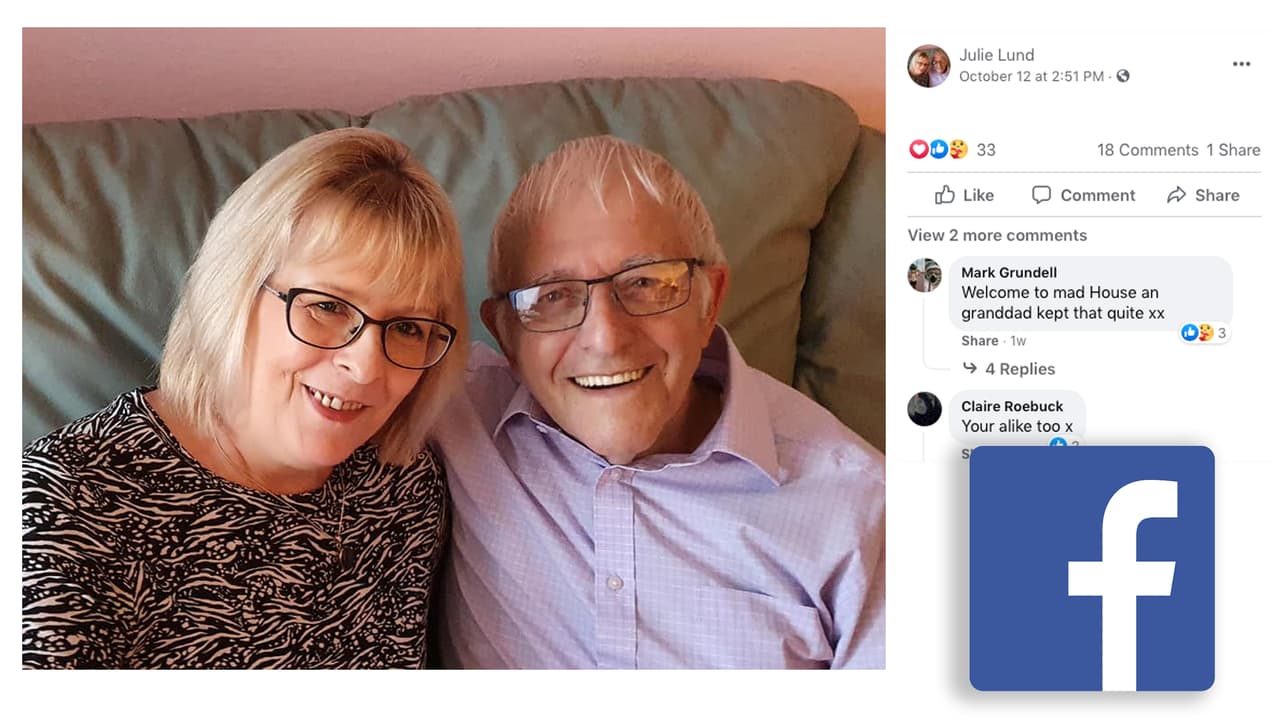
Task: Click the blue thumbs-up reaction icon
Action: [x=938, y=148]
